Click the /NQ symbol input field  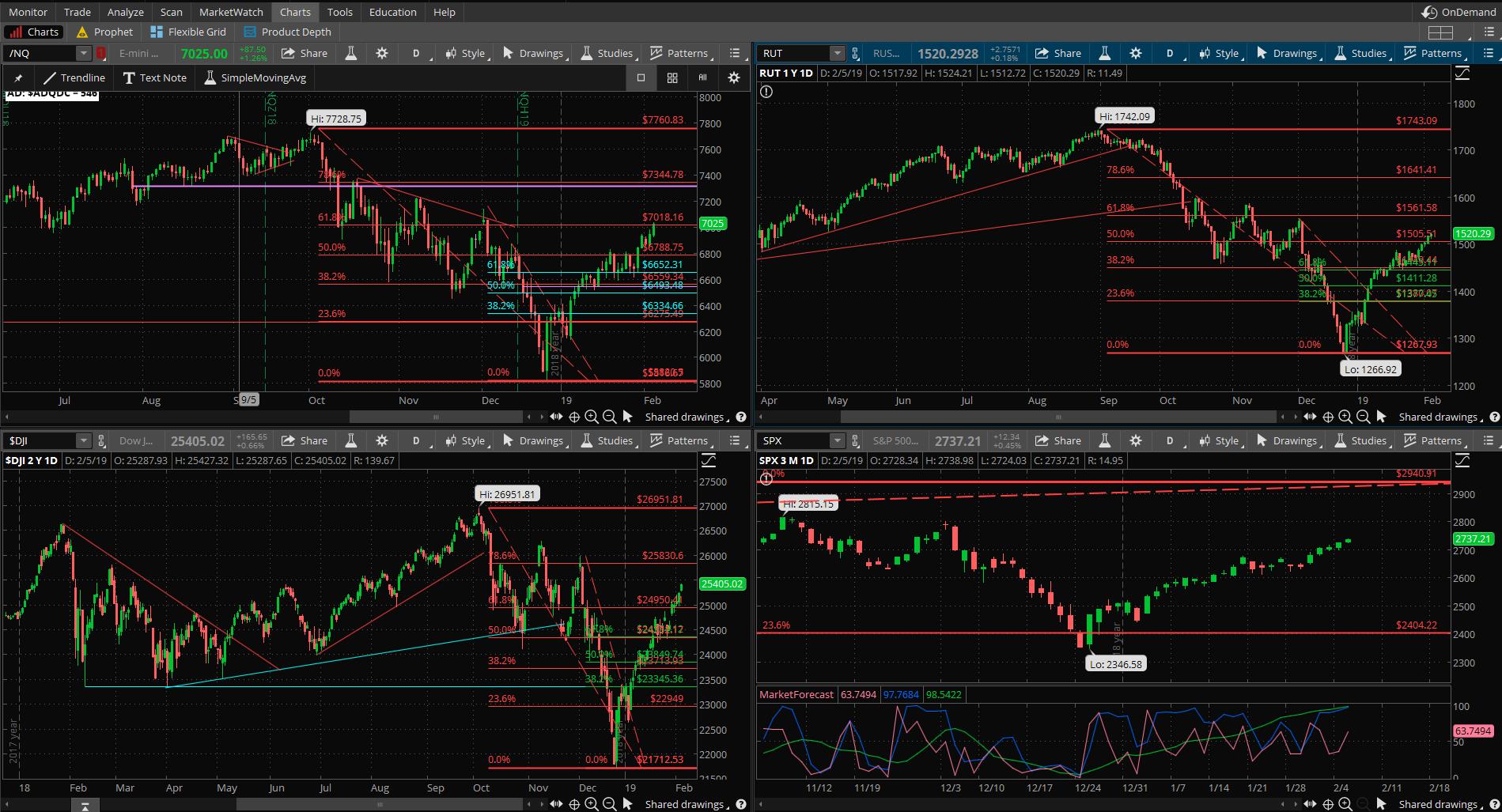pyautogui.click(x=40, y=53)
